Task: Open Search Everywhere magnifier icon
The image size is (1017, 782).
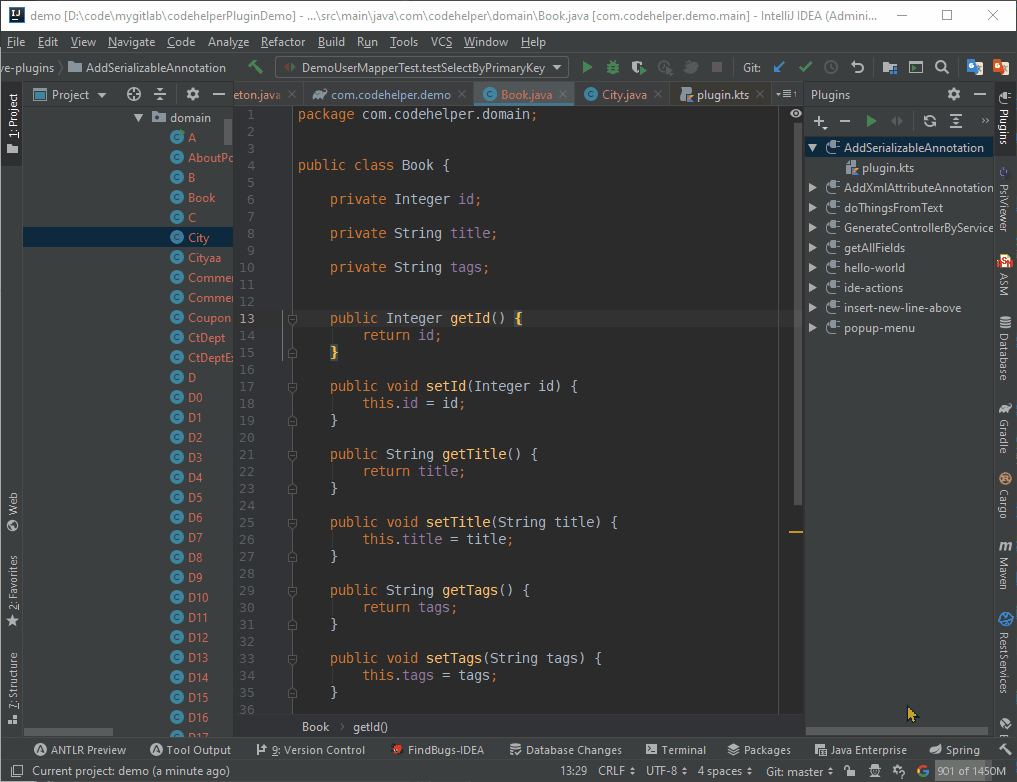Action: coord(942,67)
